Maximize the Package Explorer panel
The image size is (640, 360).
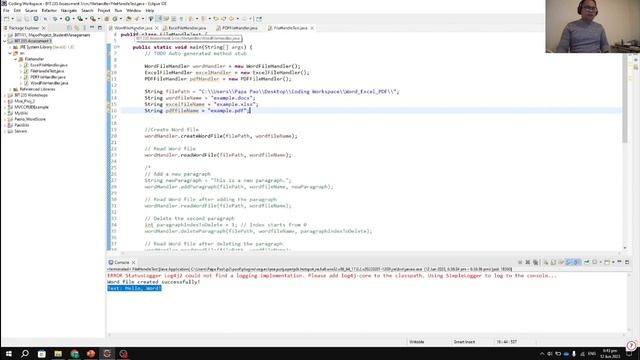point(100,28)
